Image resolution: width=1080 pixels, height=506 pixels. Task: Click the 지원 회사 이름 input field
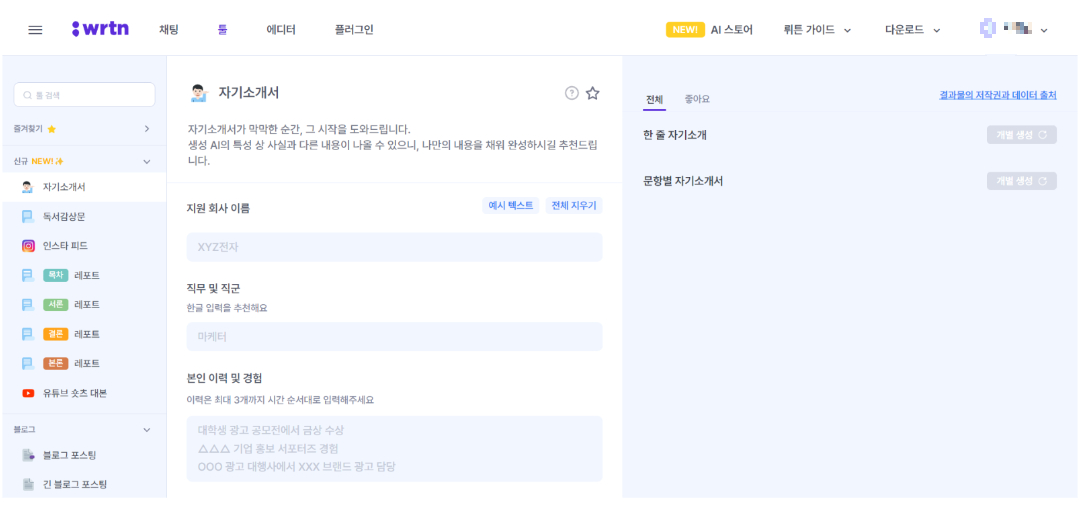click(394, 247)
